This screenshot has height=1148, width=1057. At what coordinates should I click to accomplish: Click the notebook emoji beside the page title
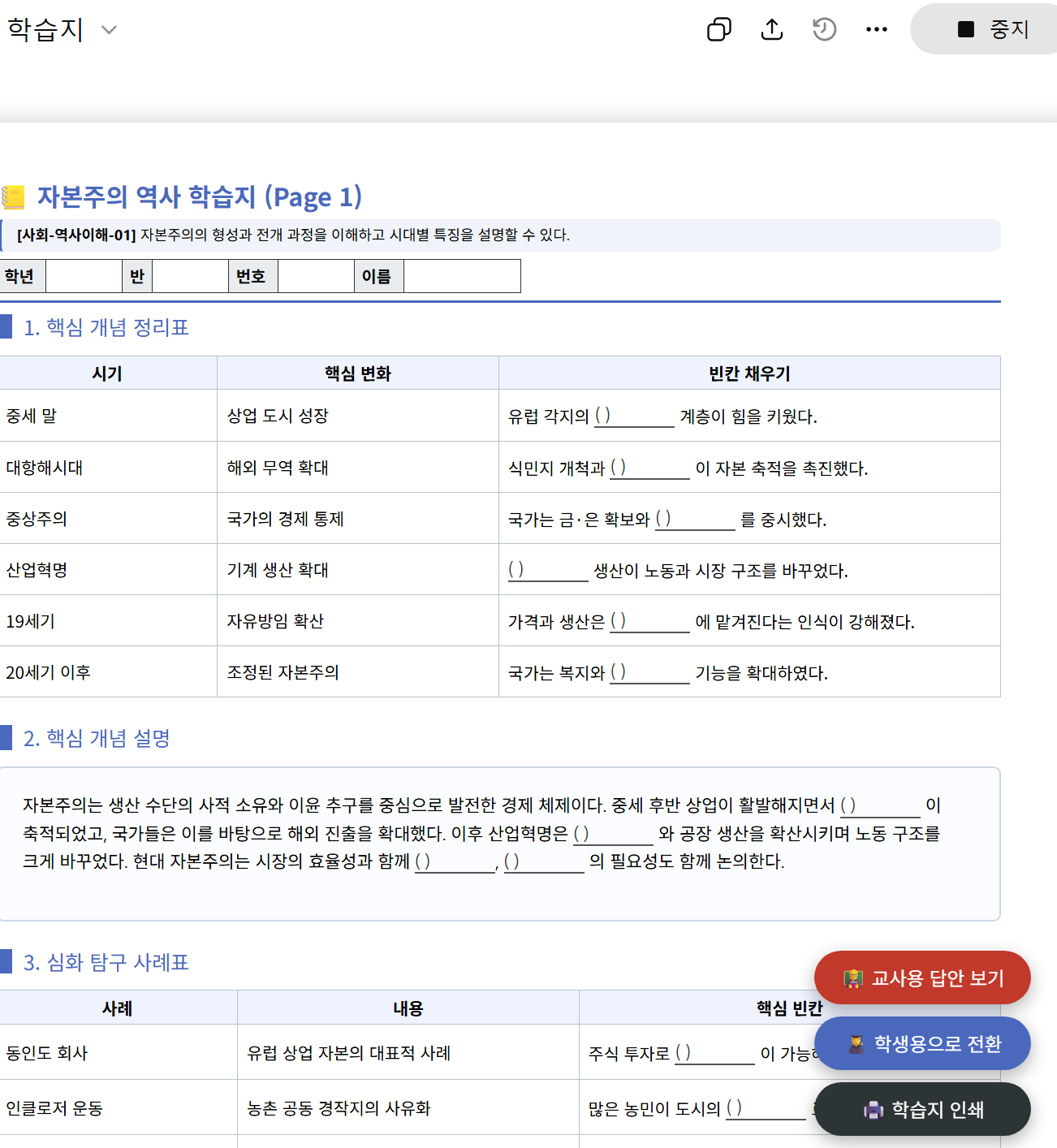coord(15,195)
